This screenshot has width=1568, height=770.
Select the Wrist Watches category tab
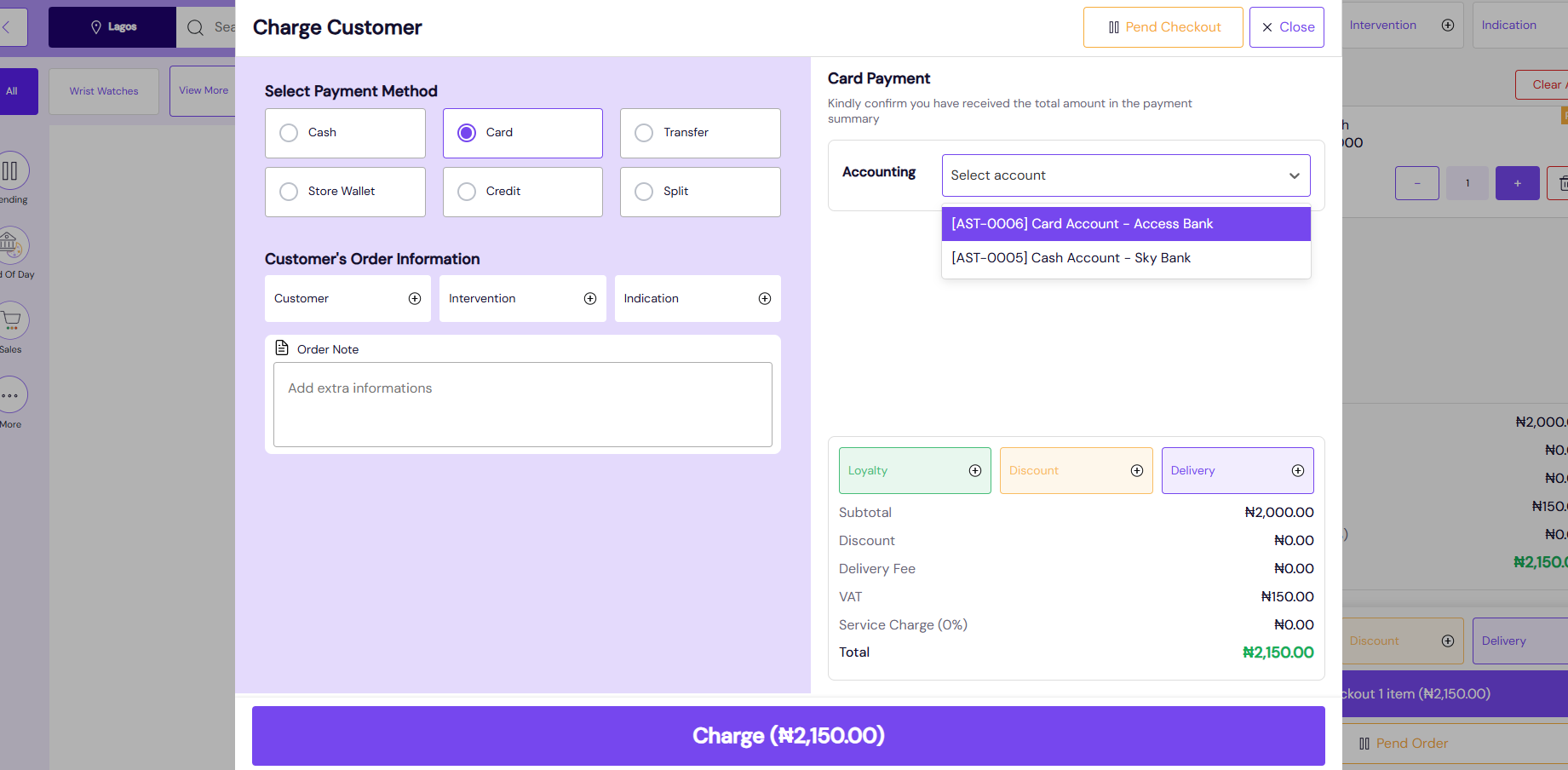point(104,91)
